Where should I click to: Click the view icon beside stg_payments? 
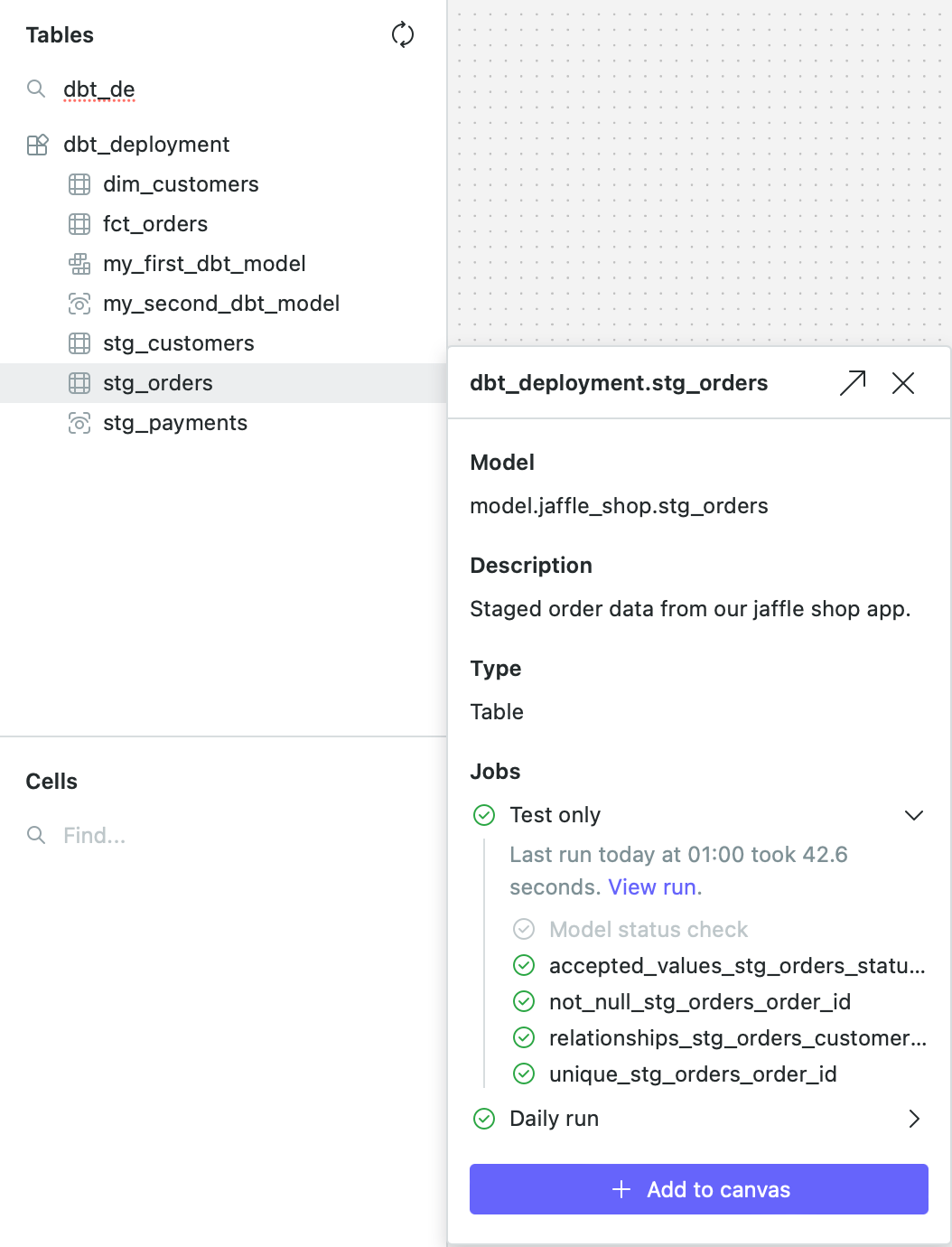[79, 422]
